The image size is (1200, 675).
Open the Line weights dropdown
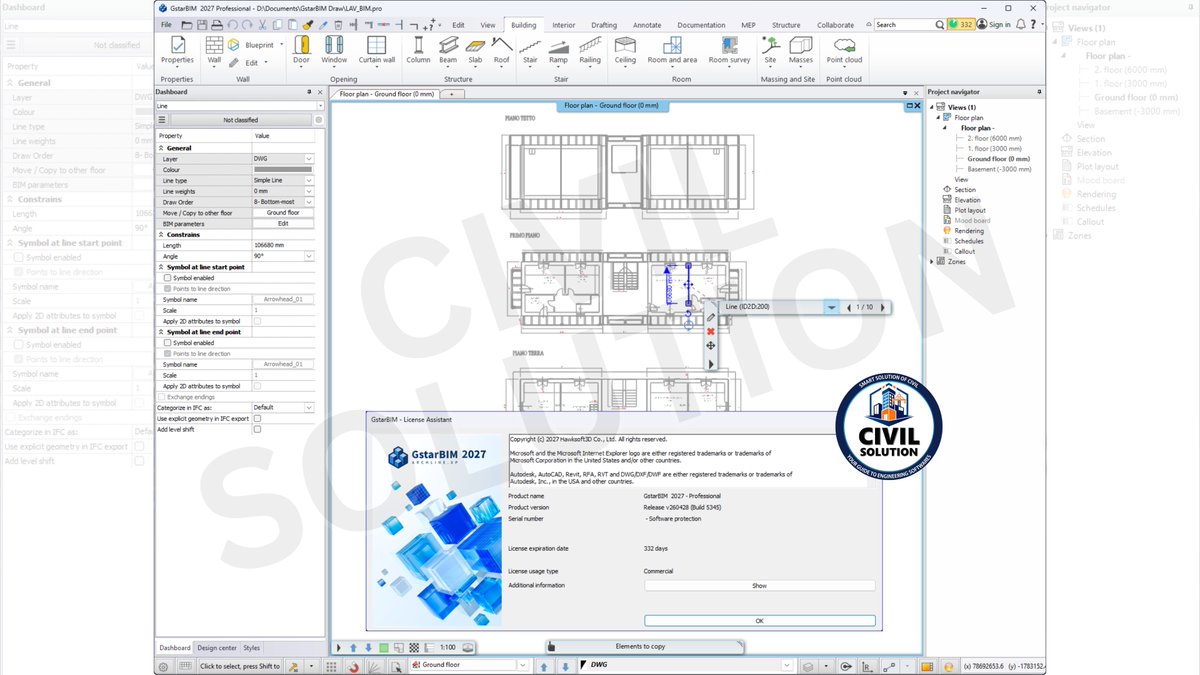pos(309,191)
